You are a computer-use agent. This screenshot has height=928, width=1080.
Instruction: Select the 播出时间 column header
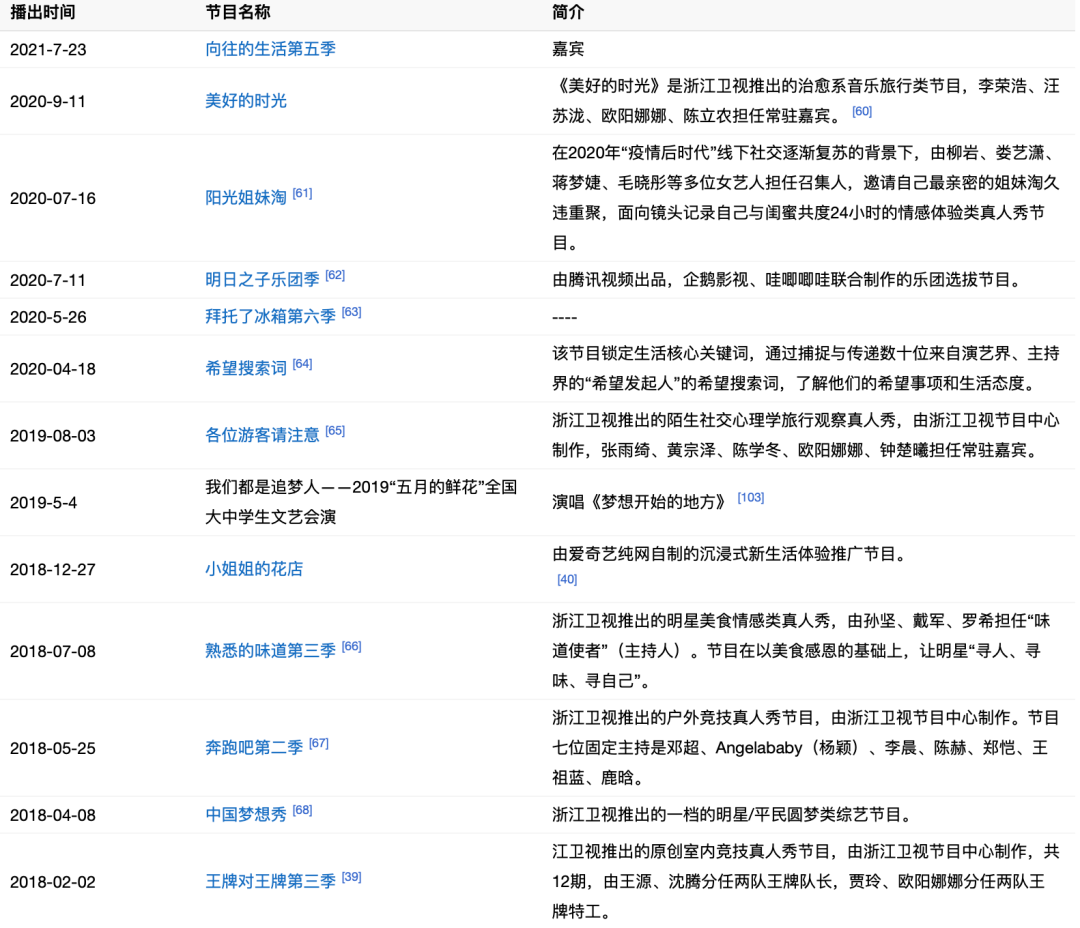pyautogui.click(x=43, y=12)
